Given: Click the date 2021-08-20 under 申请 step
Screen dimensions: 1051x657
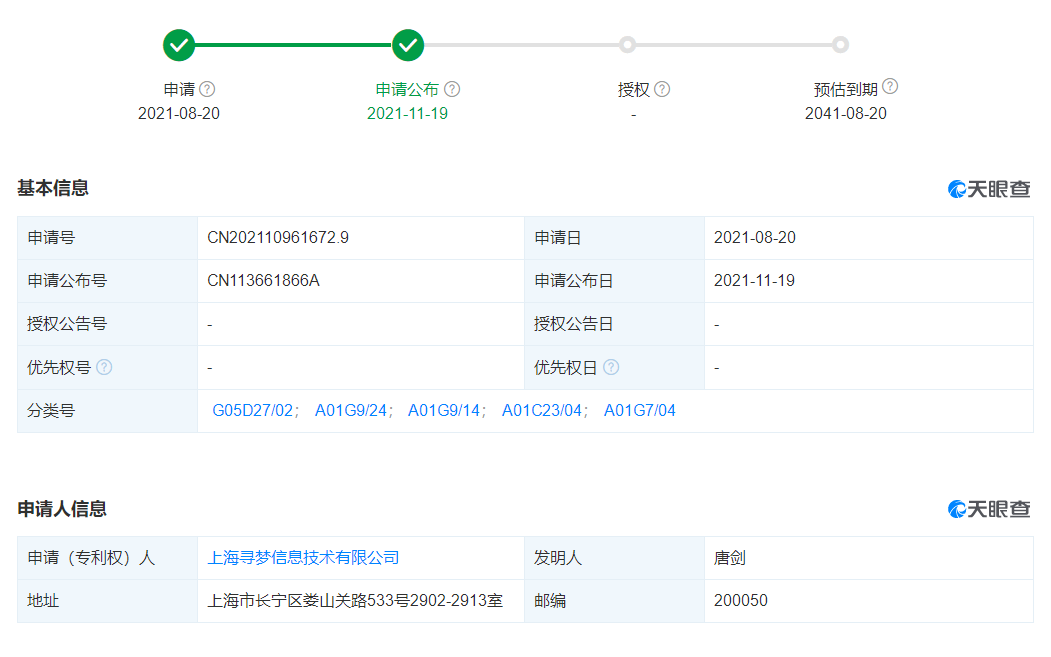Looking at the screenshot, I should tap(179, 113).
